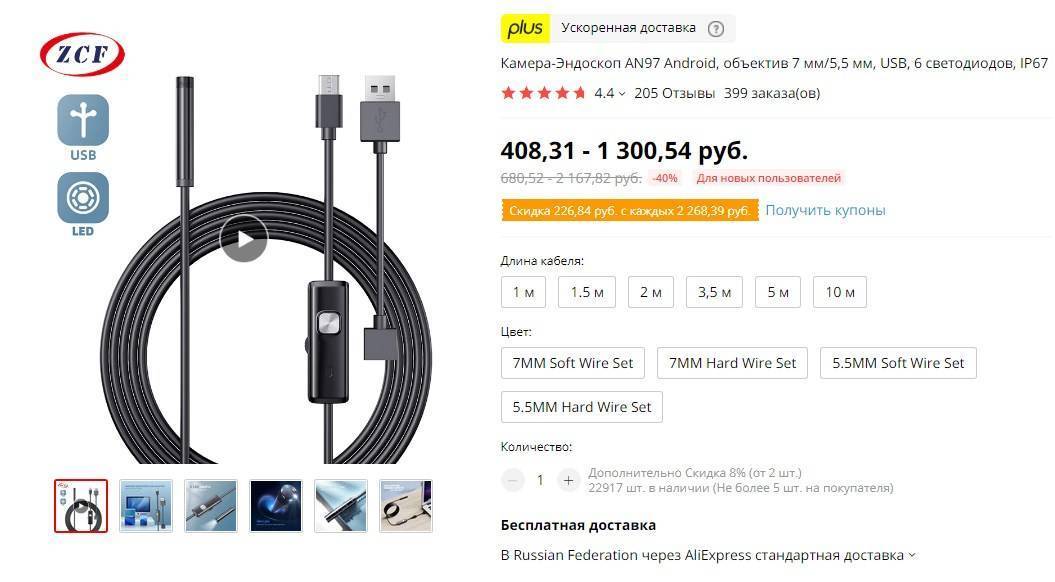
Task: Increase quantity with plus button
Action: pyautogui.click(x=568, y=480)
